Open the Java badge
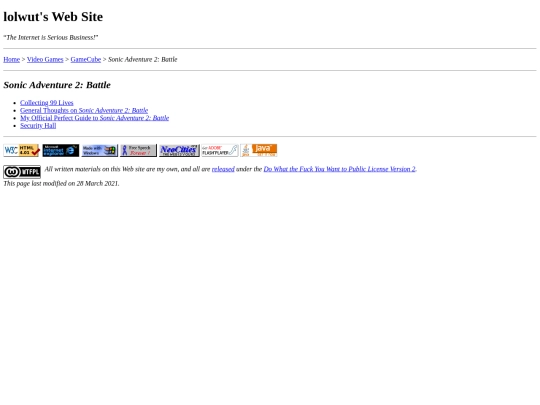 (259, 150)
